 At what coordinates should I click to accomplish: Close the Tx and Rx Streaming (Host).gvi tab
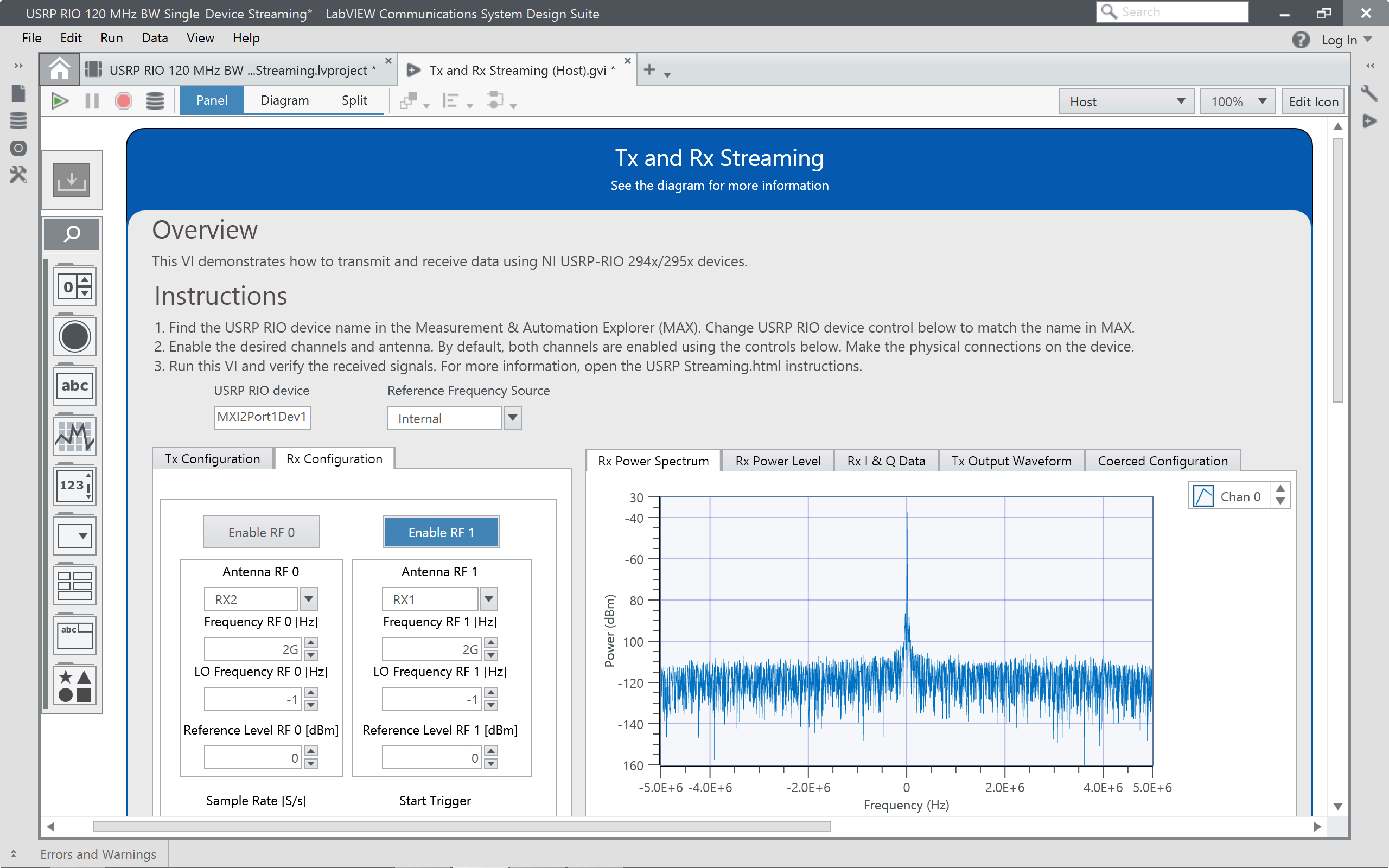(x=627, y=61)
